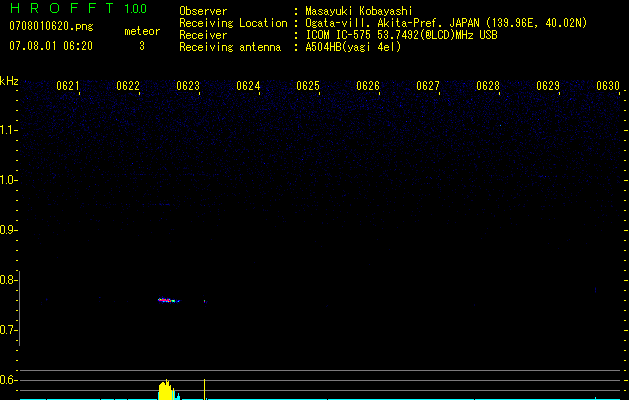The height and width of the screenshot is (400, 629).
Task: Click the HROFFT 1.0.0 title text
Action: click(x=78, y=8)
